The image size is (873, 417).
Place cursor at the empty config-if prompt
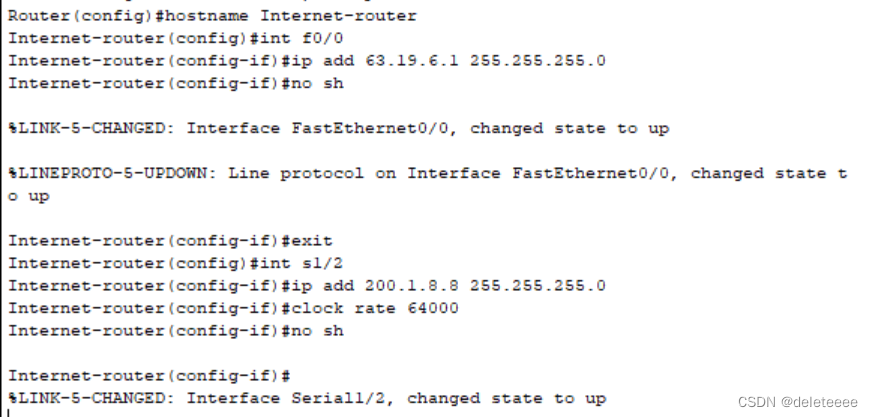click(x=294, y=376)
